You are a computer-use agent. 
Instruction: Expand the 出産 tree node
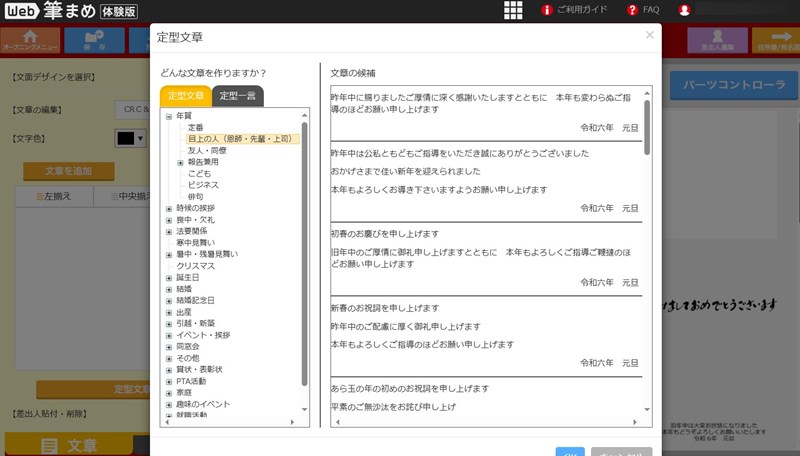click(x=169, y=312)
